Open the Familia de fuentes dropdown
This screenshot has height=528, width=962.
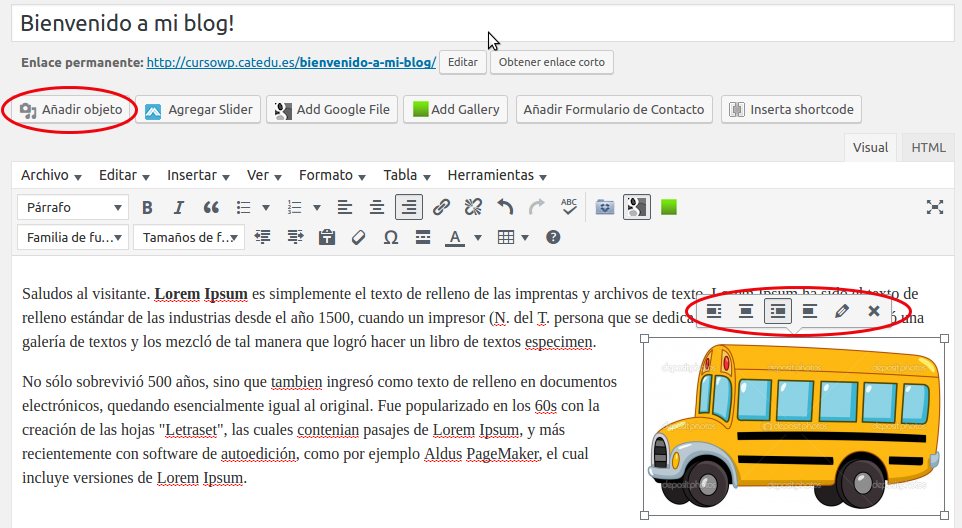(72, 237)
